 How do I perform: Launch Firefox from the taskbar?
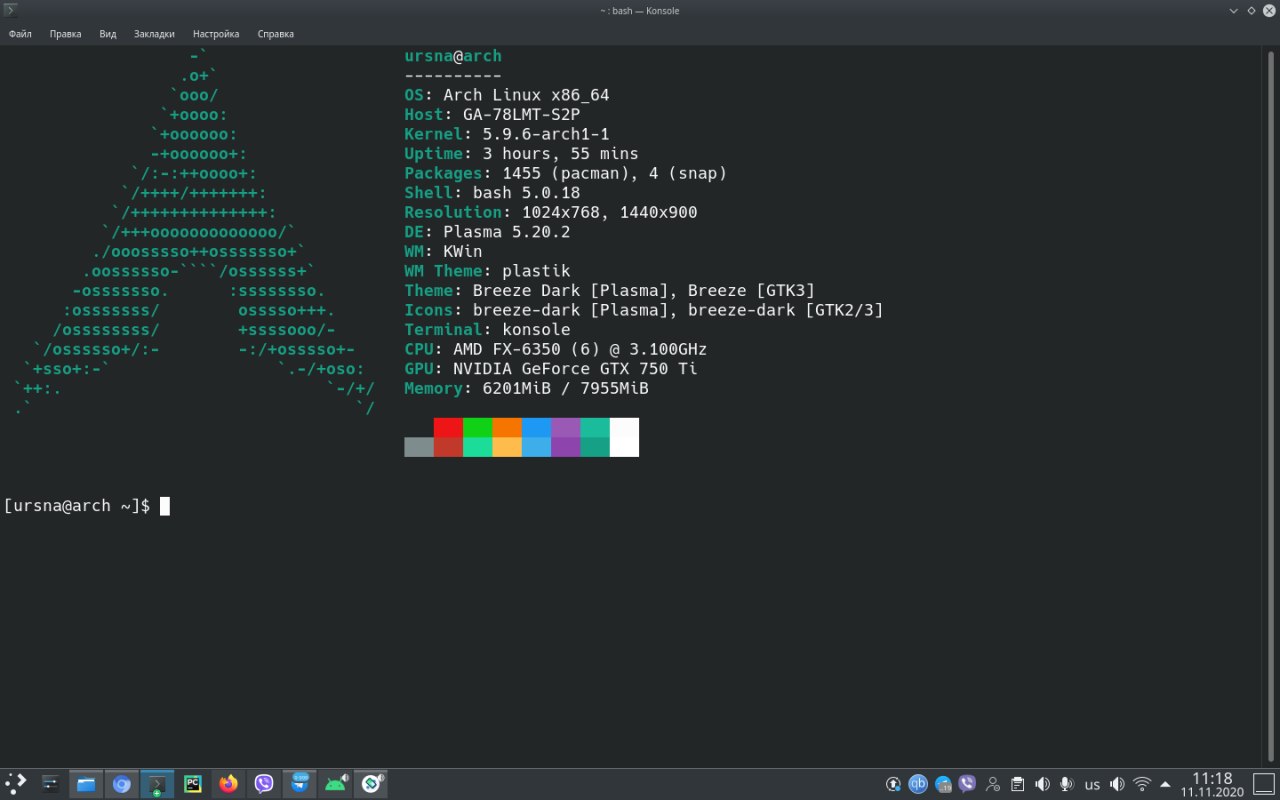point(229,784)
